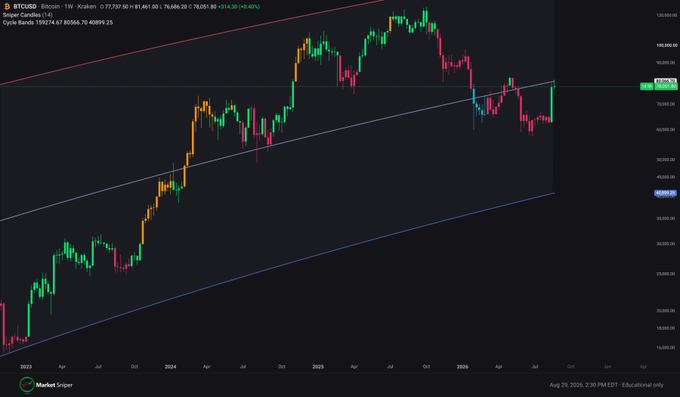Screen dimensions: 680x397
Task: Click the 2024 year label on time axis
Action: click(x=170, y=367)
